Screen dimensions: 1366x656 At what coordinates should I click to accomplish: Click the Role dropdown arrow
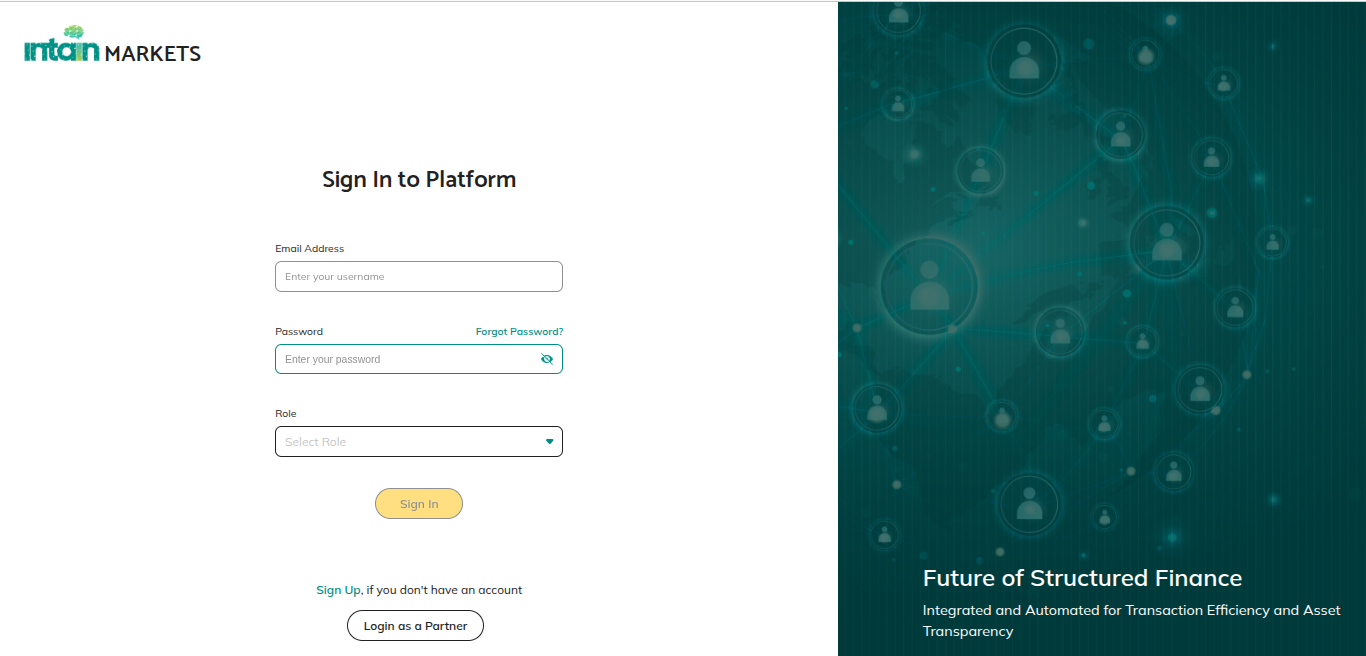(x=549, y=441)
